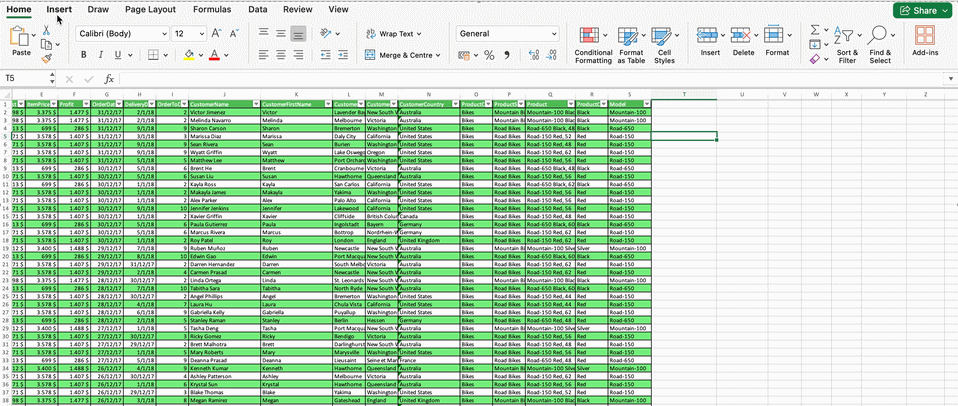Image resolution: width=958 pixels, height=406 pixels.
Task: Click the Find & Select magnifier
Action: (880, 44)
